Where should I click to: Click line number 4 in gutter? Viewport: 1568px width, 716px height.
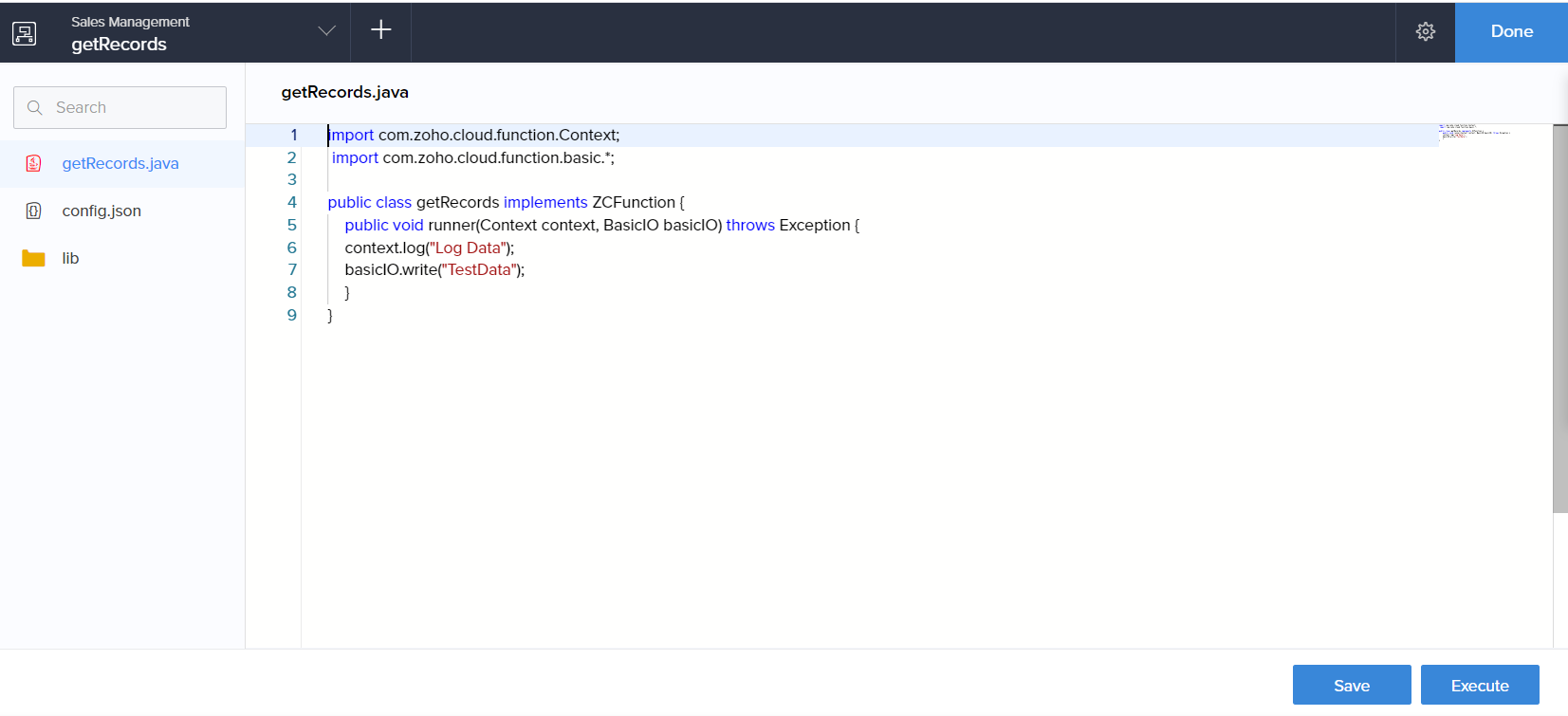pyautogui.click(x=292, y=202)
